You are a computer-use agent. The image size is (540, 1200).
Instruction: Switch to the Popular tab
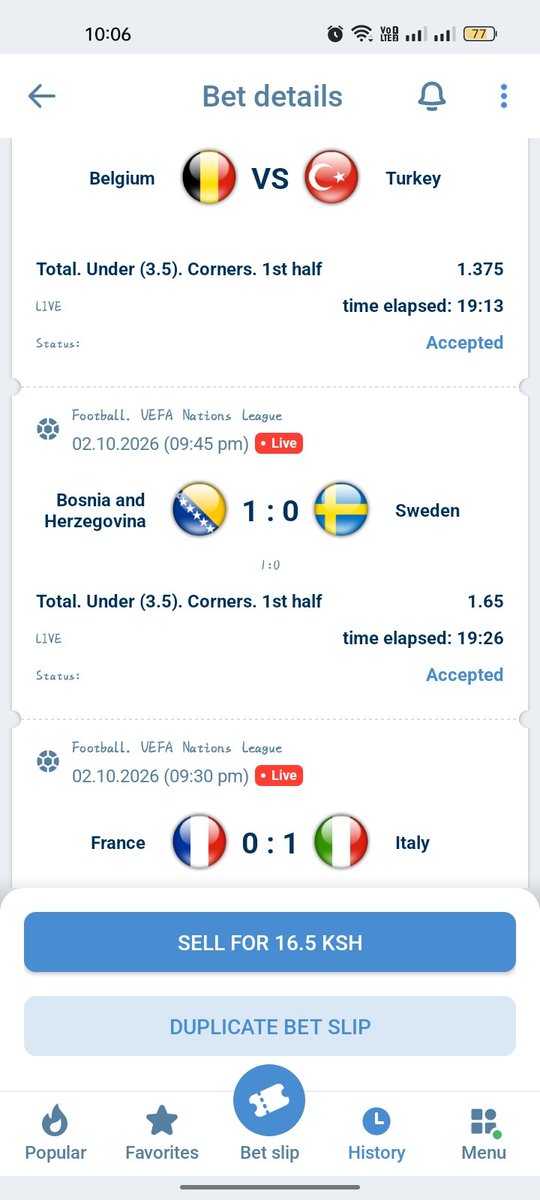click(x=56, y=1134)
